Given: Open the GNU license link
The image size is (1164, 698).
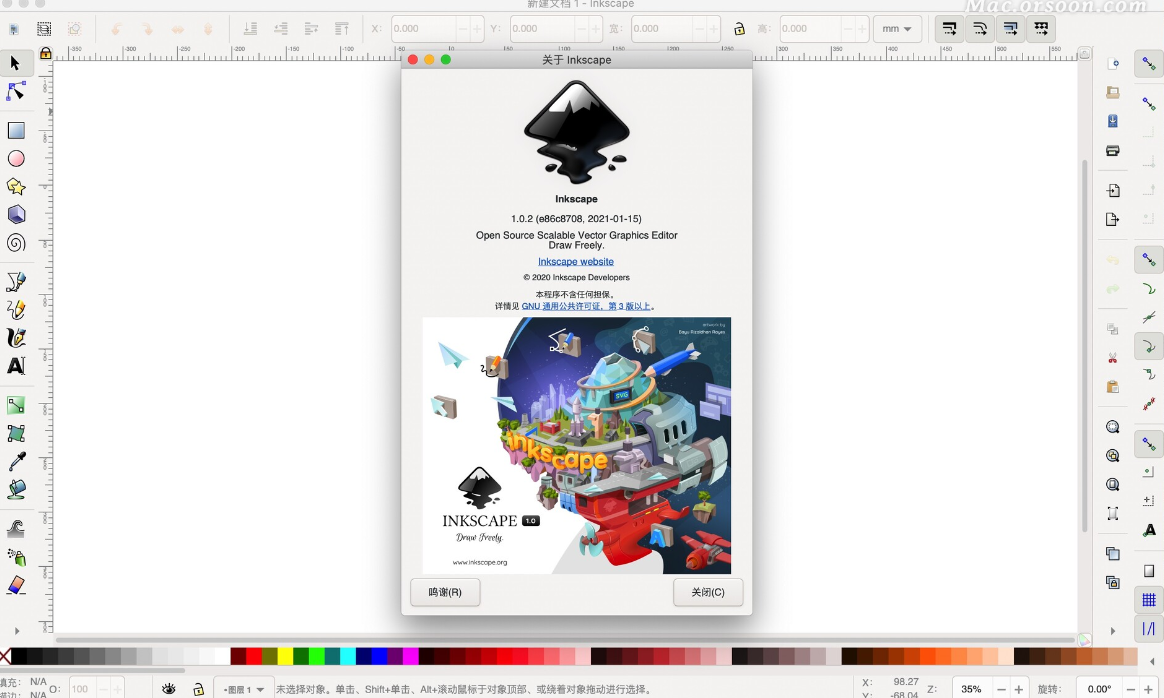Looking at the screenshot, I should pos(586,306).
